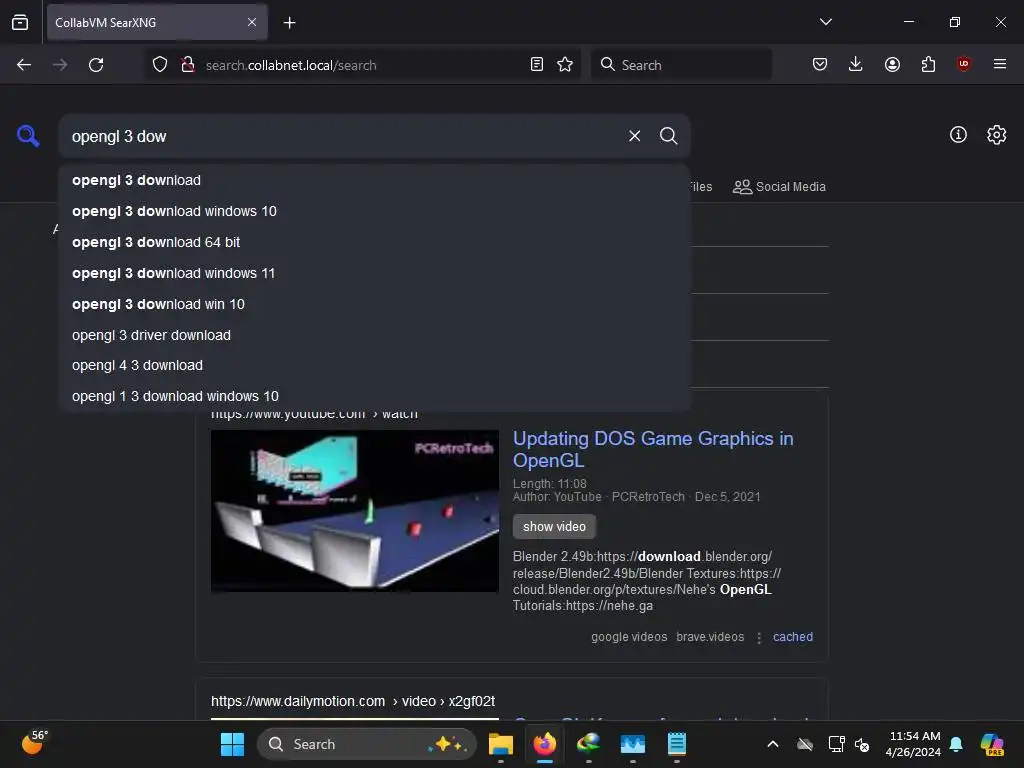
Task: Select 'opengl 3 driver download' suggestion
Action: (x=375, y=335)
